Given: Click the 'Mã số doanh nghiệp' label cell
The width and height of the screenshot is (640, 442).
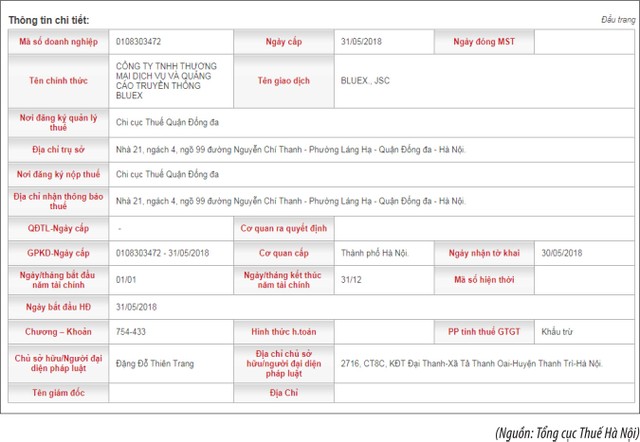Looking at the screenshot, I should tap(58, 41).
